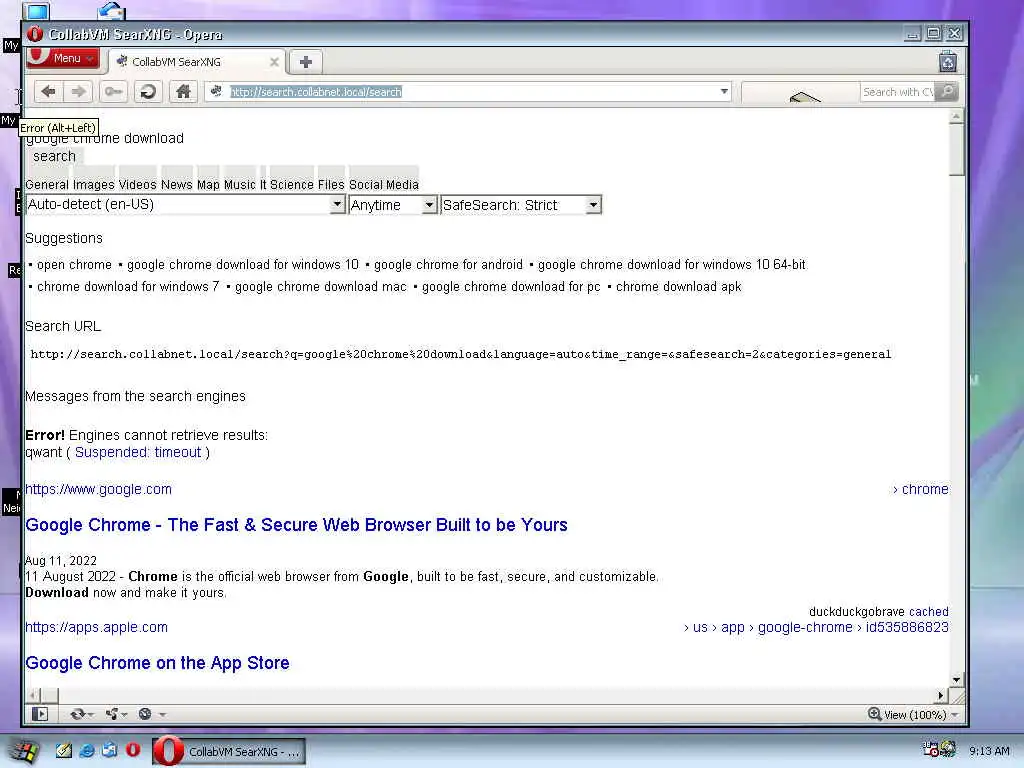Expand the address bar history dropdown

click(x=724, y=91)
